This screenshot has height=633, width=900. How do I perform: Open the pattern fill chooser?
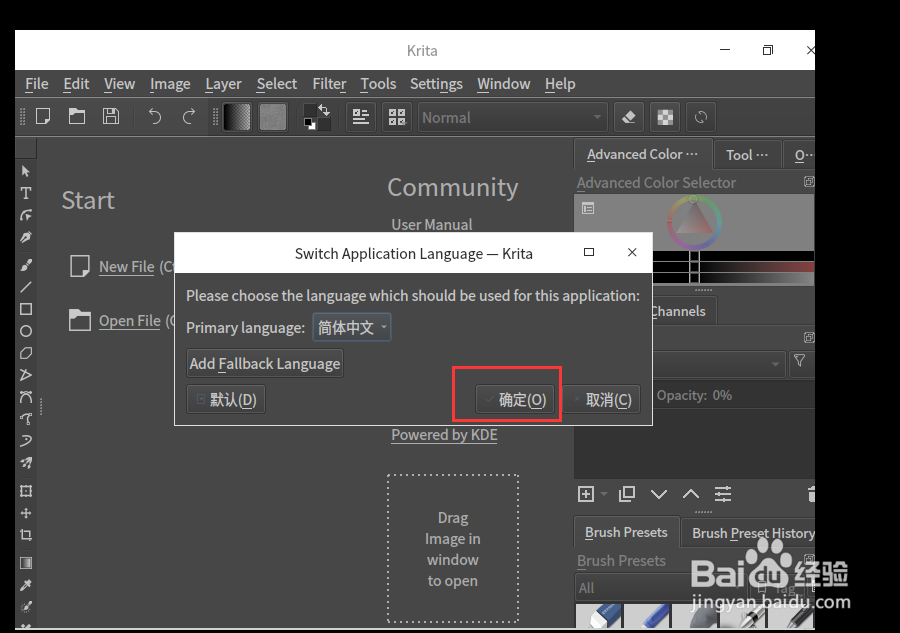273,117
